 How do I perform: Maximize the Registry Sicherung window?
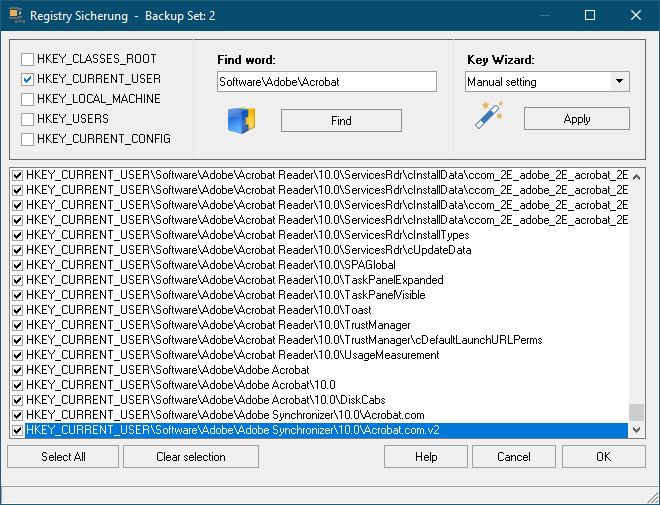(x=590, y=15)
